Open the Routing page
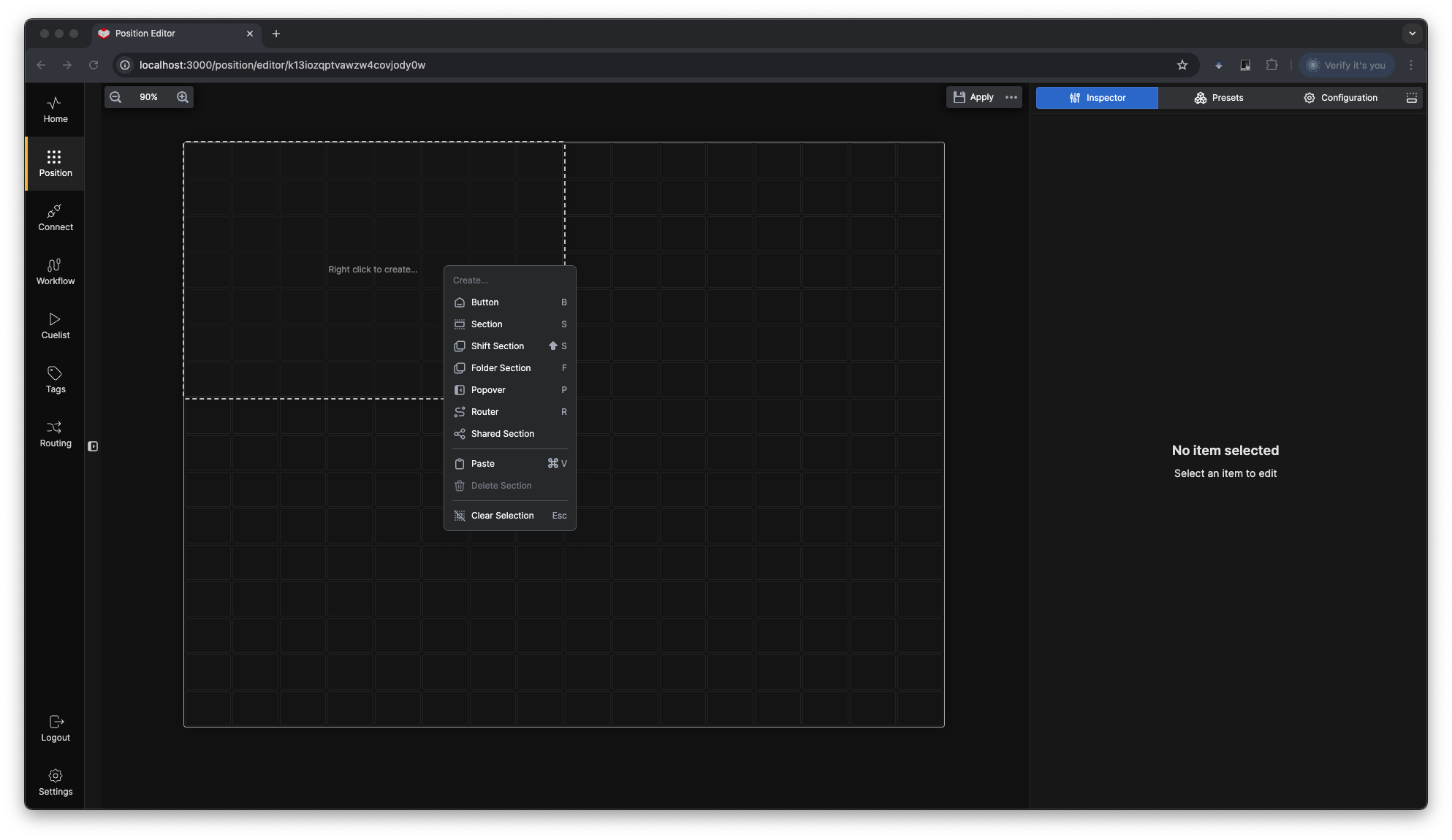The width and height of the screenshot is (1452, 840). [56, 434]
